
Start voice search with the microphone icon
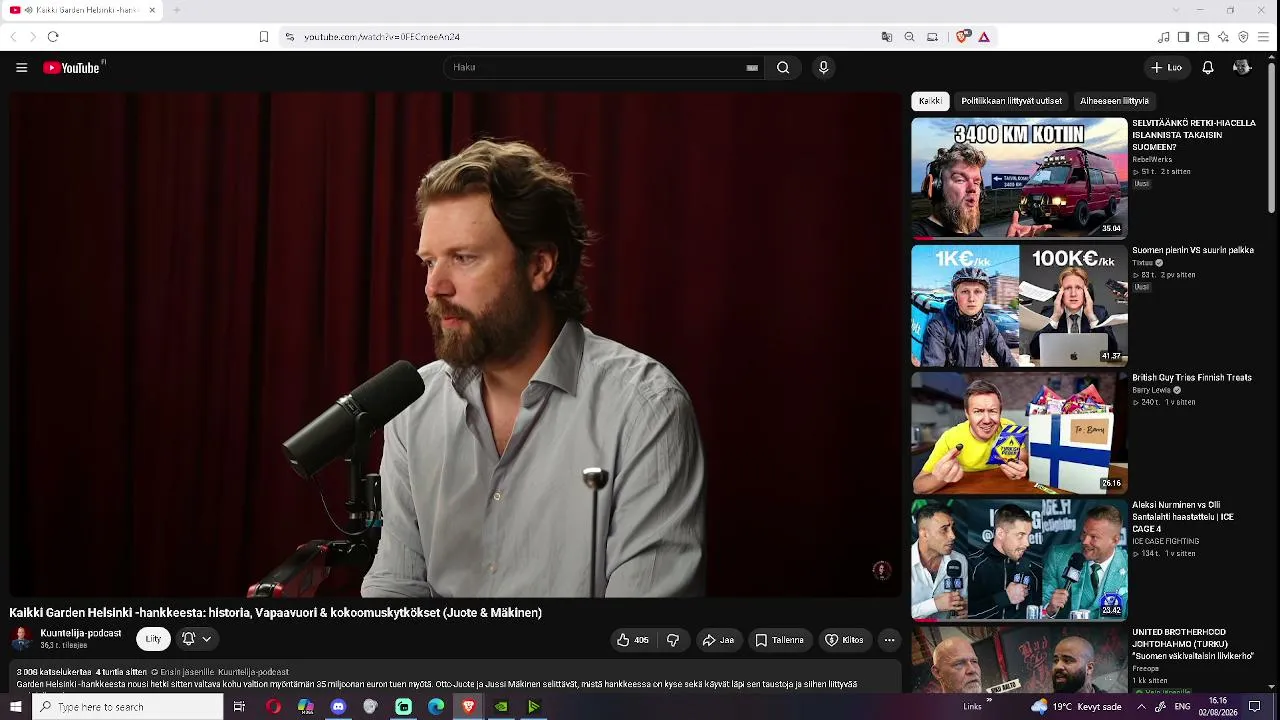pyautogui.click(x=823, y=68)
